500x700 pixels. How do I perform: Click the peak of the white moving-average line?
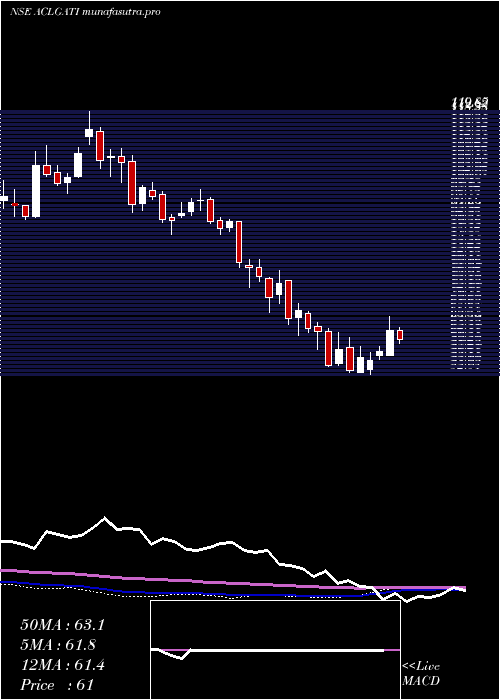tap(105, 518)
